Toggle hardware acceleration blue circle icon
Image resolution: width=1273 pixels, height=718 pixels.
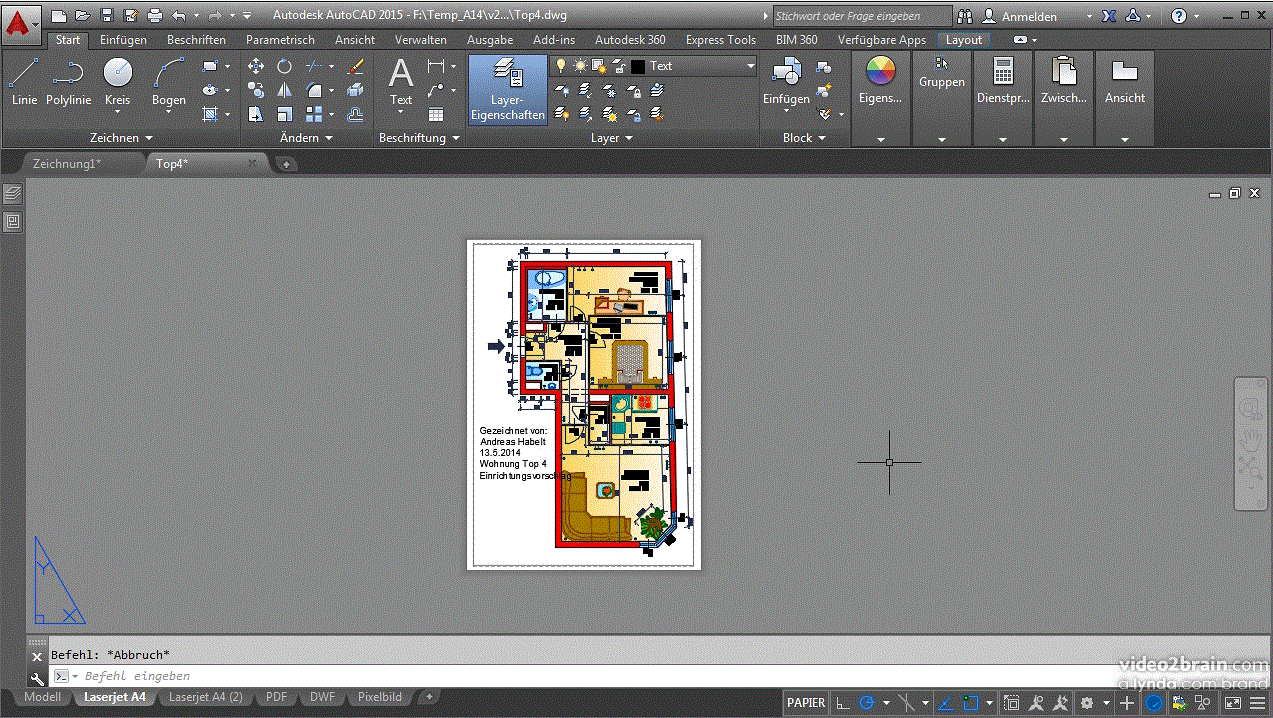tap(1153, 703)
